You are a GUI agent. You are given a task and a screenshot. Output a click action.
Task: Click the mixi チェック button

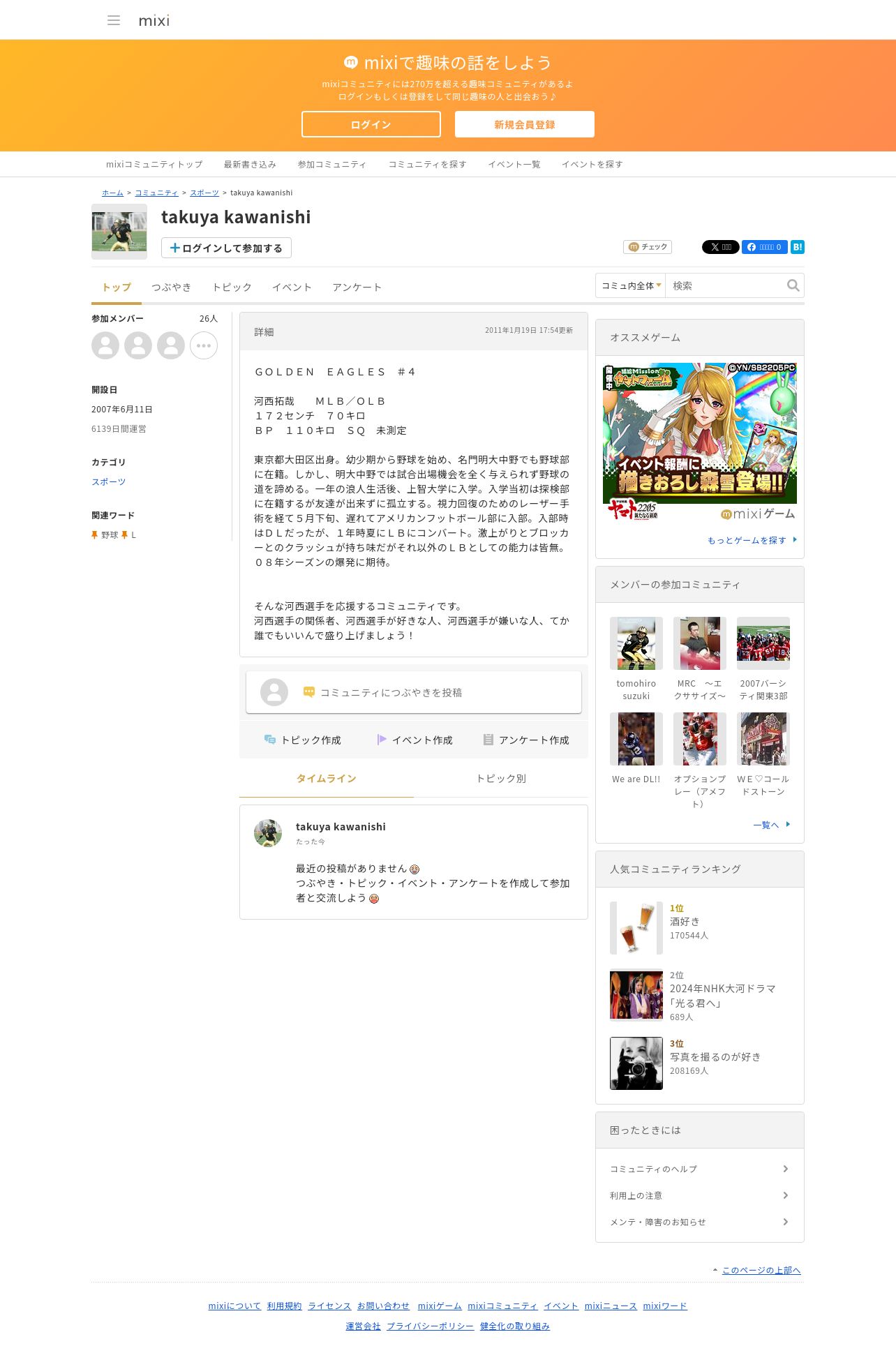648,247
